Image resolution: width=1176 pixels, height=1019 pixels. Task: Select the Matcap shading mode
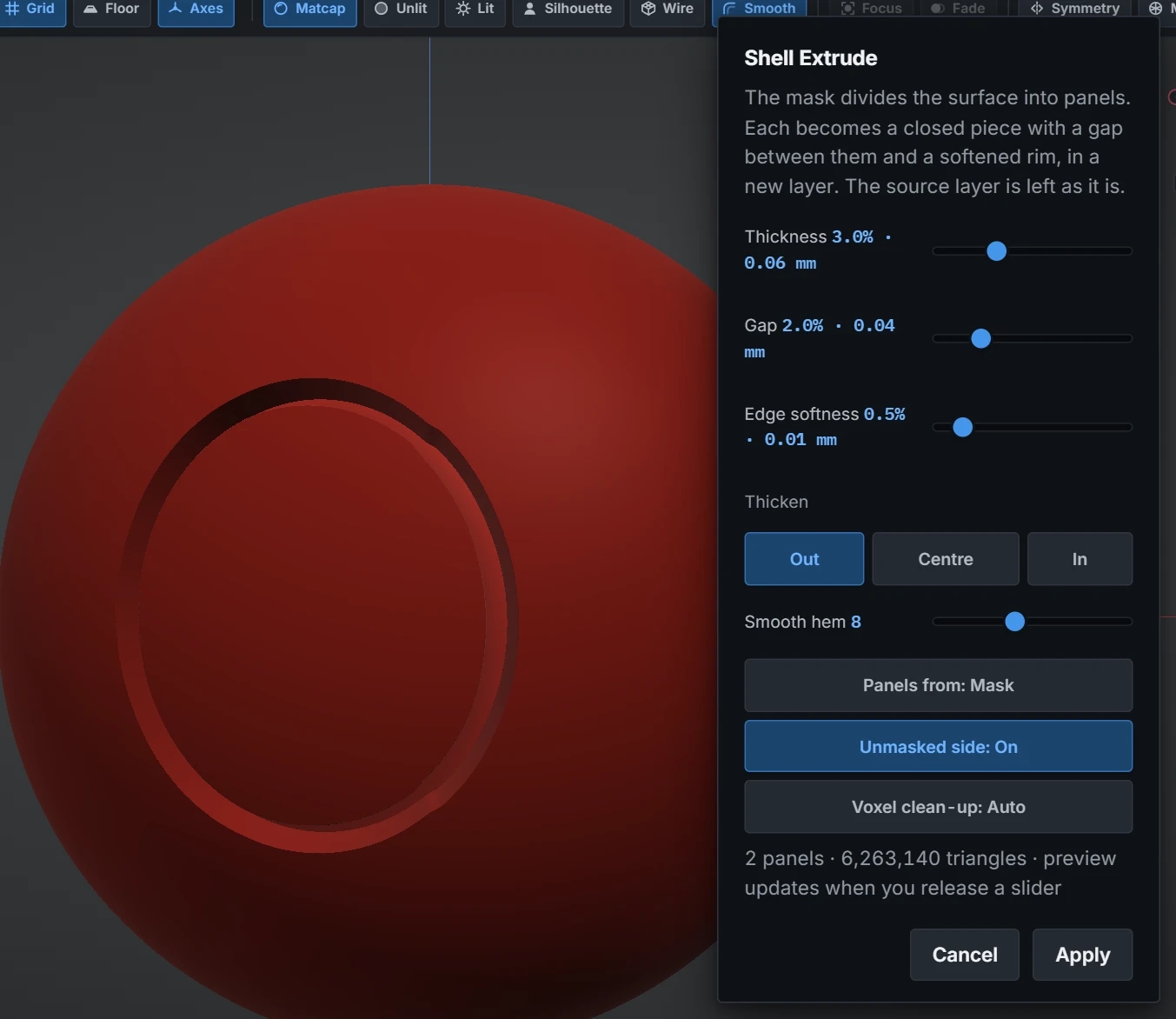coord(310,10)
